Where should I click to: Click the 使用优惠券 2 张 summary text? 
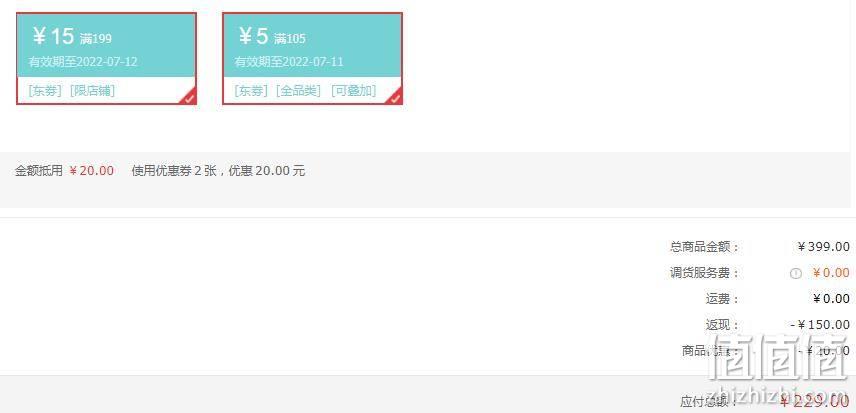pos(174,171)
